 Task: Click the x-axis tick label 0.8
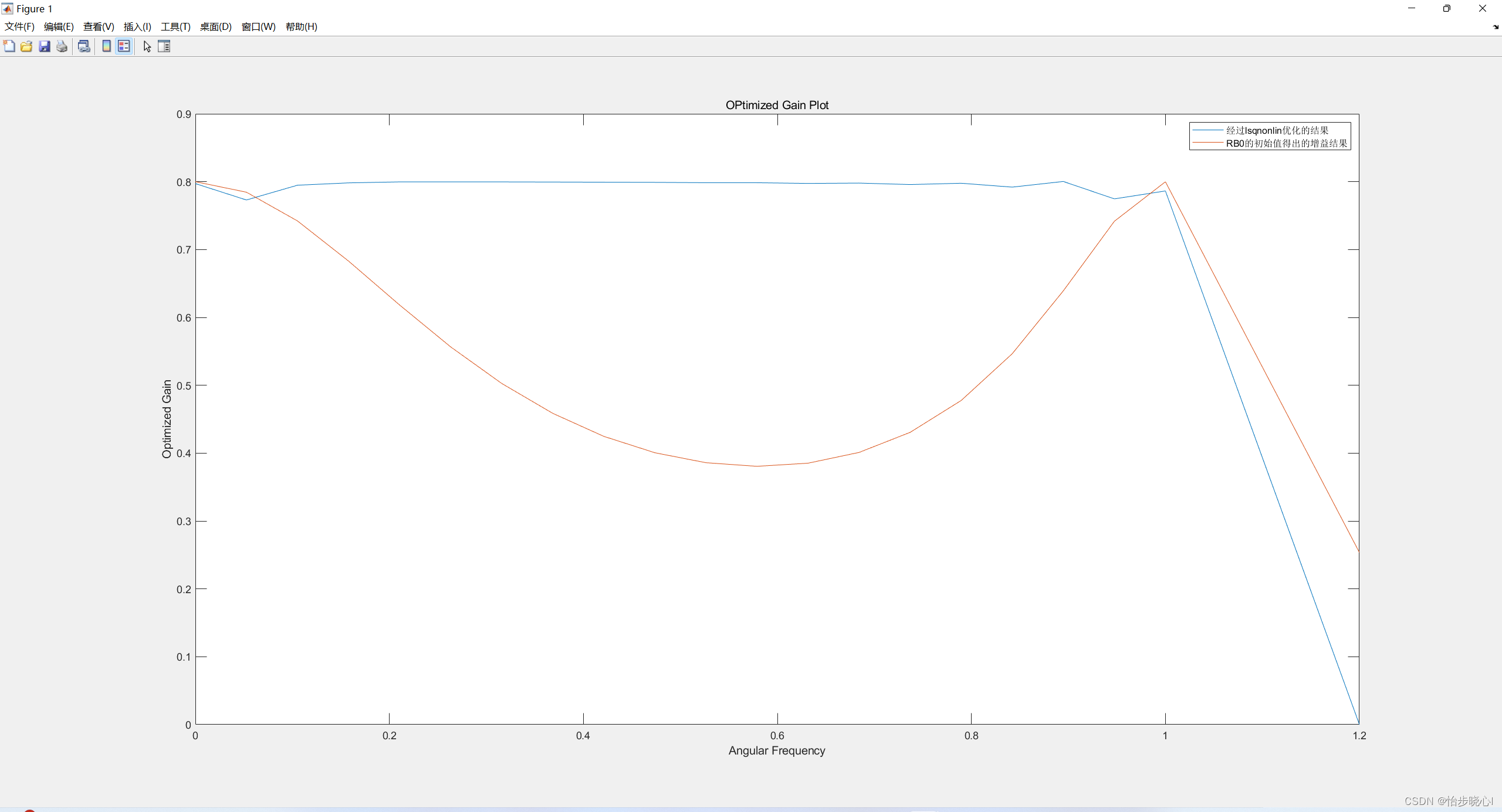tap(972, 736)
